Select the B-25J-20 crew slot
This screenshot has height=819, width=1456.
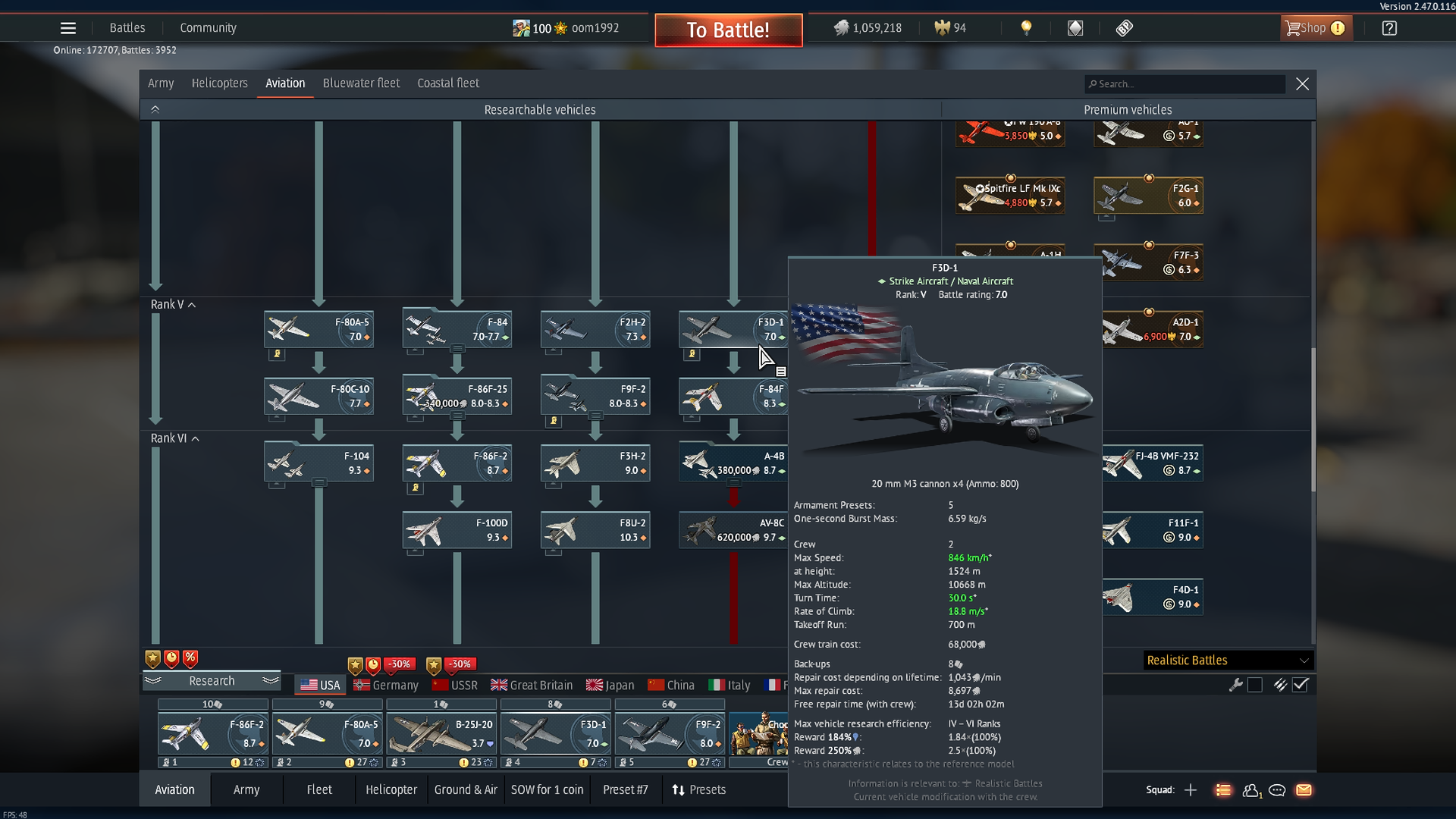441,734
